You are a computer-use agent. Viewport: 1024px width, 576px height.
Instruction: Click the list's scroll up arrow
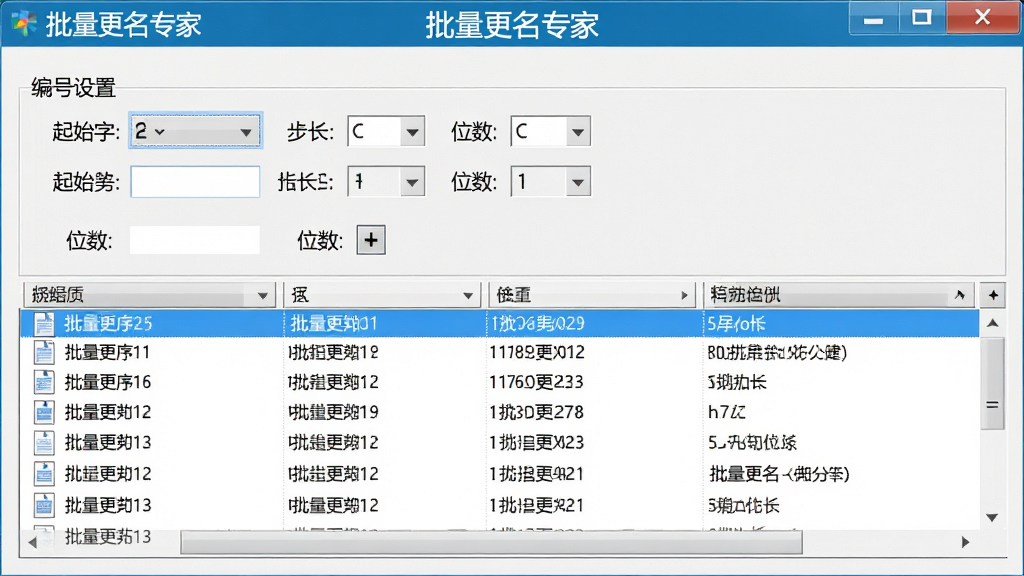(993, 323)
